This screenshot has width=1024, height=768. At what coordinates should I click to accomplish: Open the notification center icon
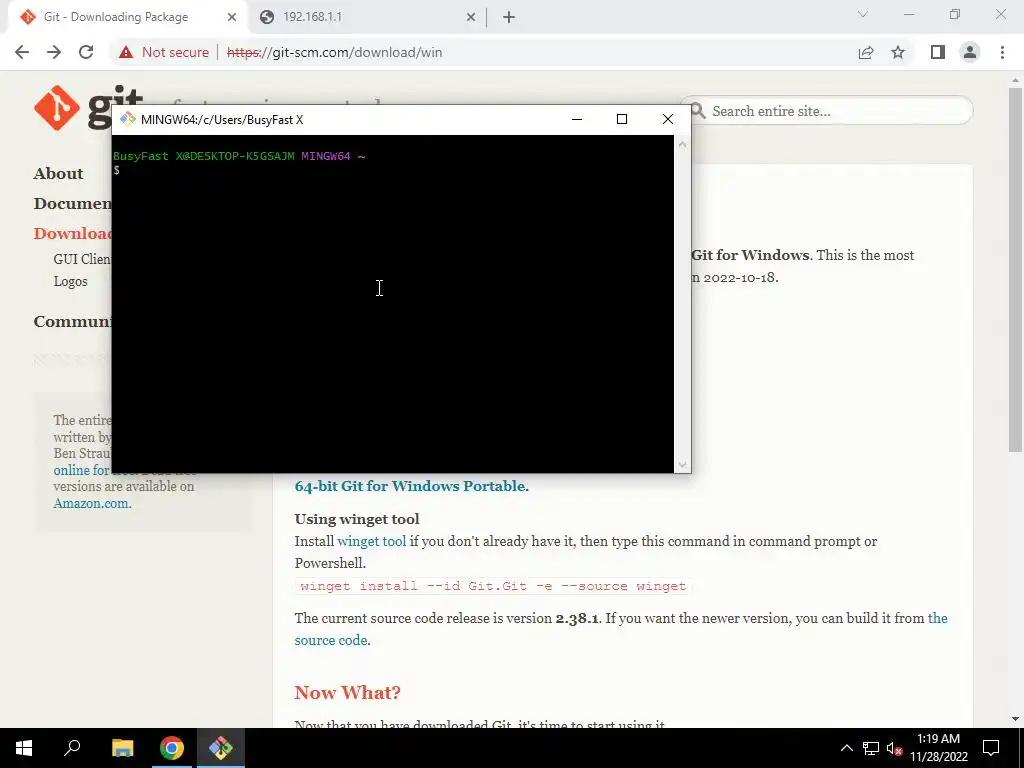tap(991, 748)
